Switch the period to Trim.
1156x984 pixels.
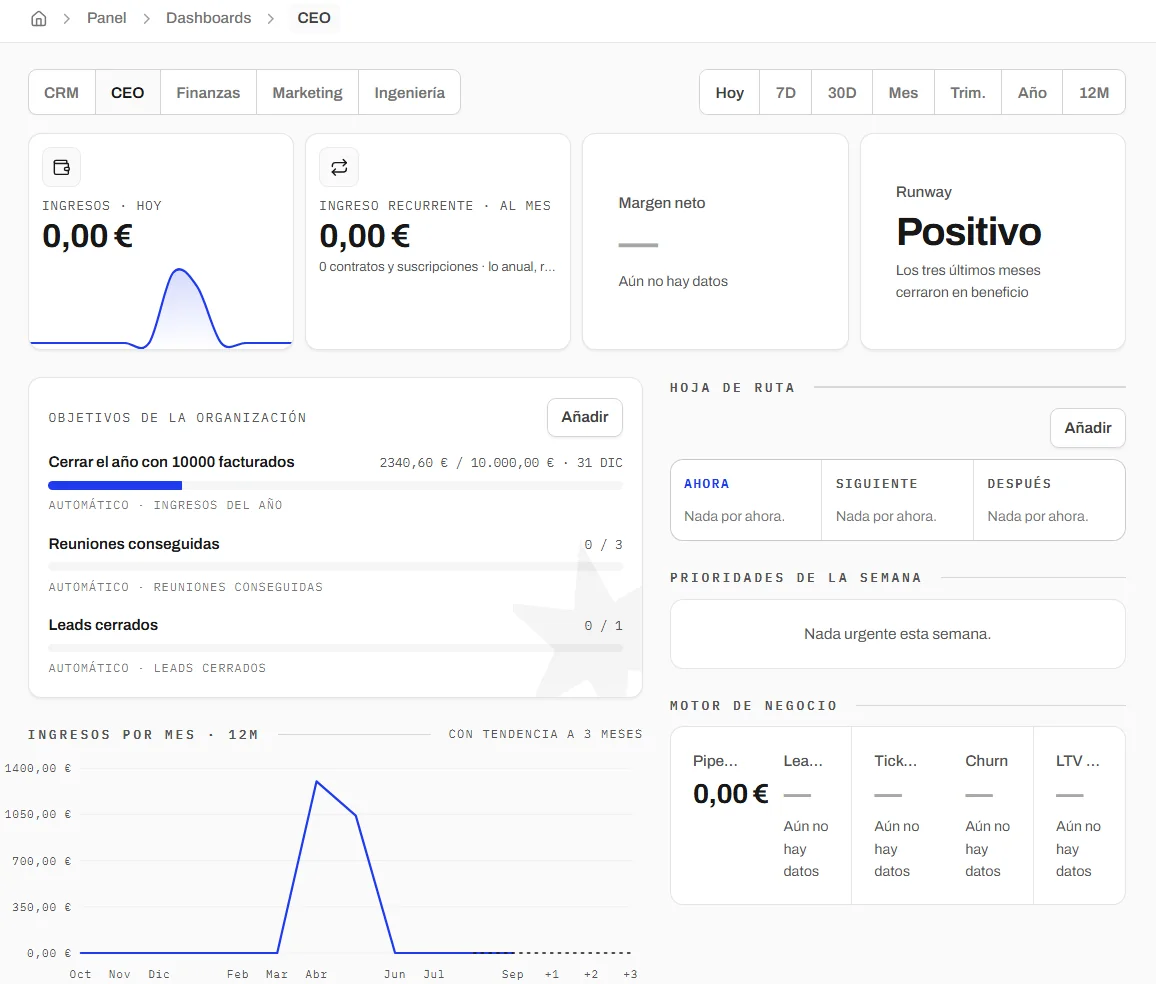tap(968, 93)
